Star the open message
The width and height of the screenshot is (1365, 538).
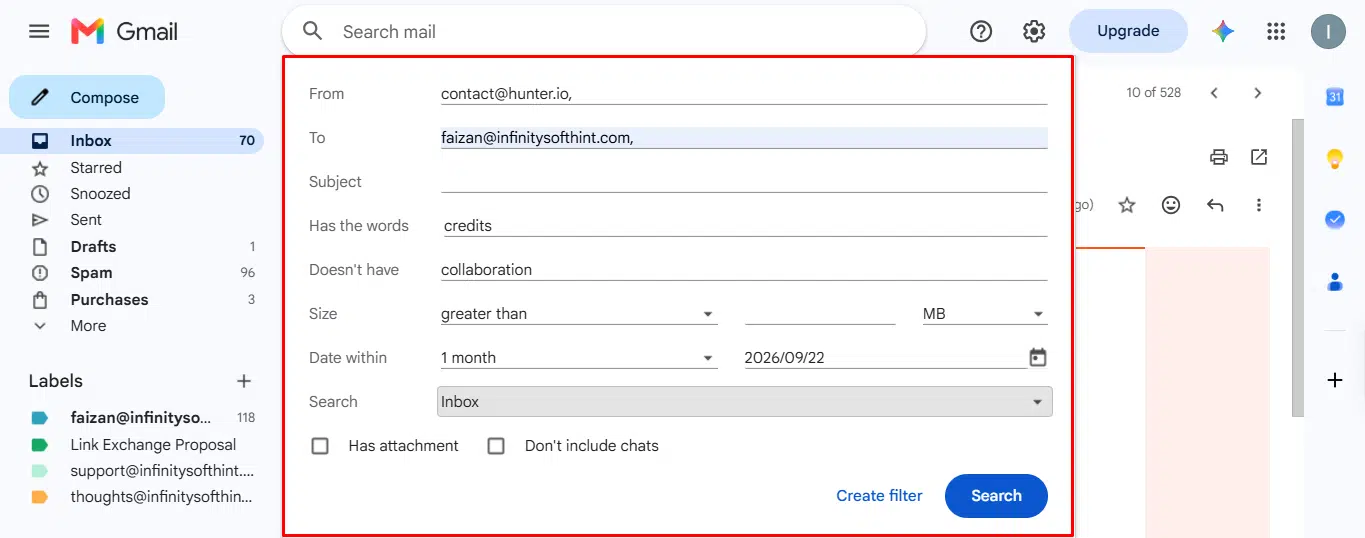[1127, 205]
